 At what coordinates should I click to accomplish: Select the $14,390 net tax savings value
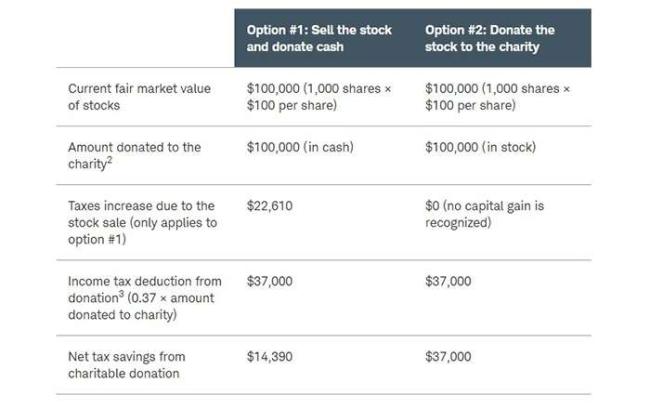pyautogui.click(x=269, y=357)
